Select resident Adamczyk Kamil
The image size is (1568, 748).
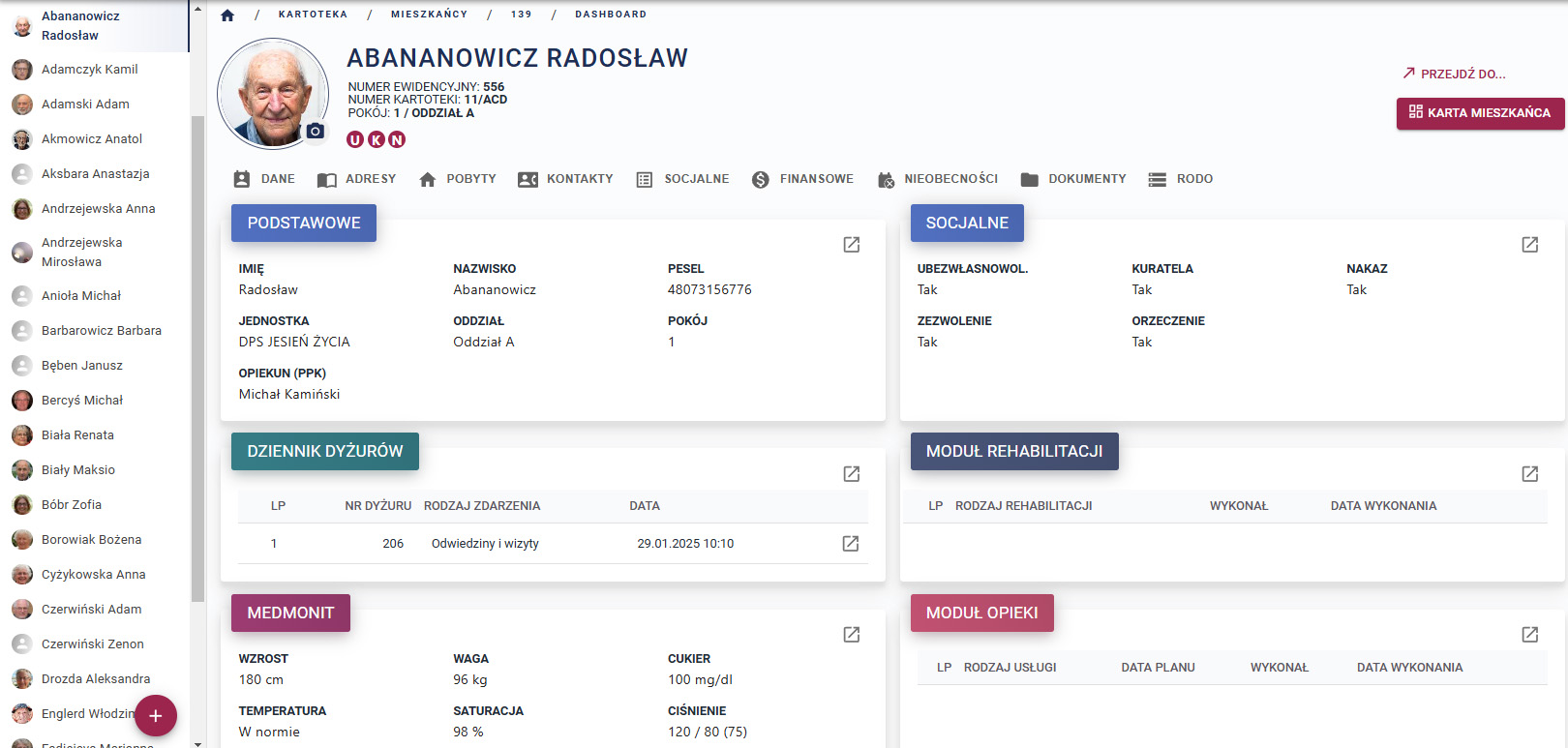[95, 70]
